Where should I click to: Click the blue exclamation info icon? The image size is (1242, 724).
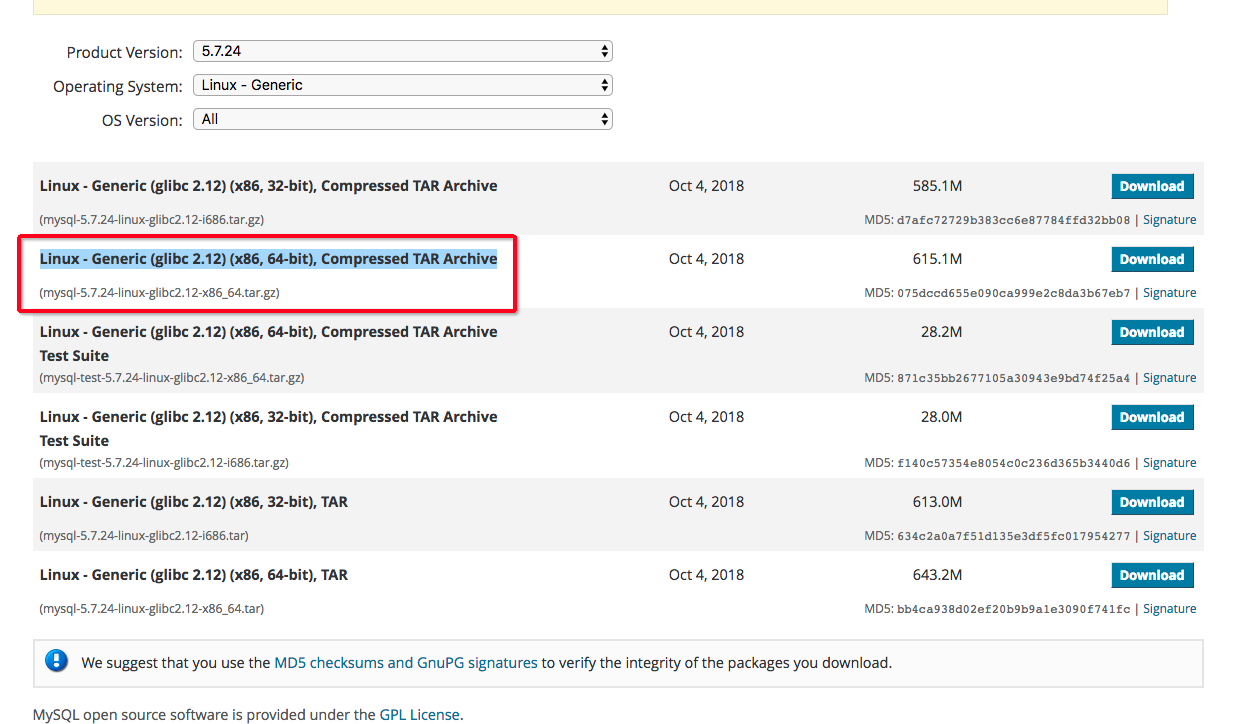click(57, 661)
